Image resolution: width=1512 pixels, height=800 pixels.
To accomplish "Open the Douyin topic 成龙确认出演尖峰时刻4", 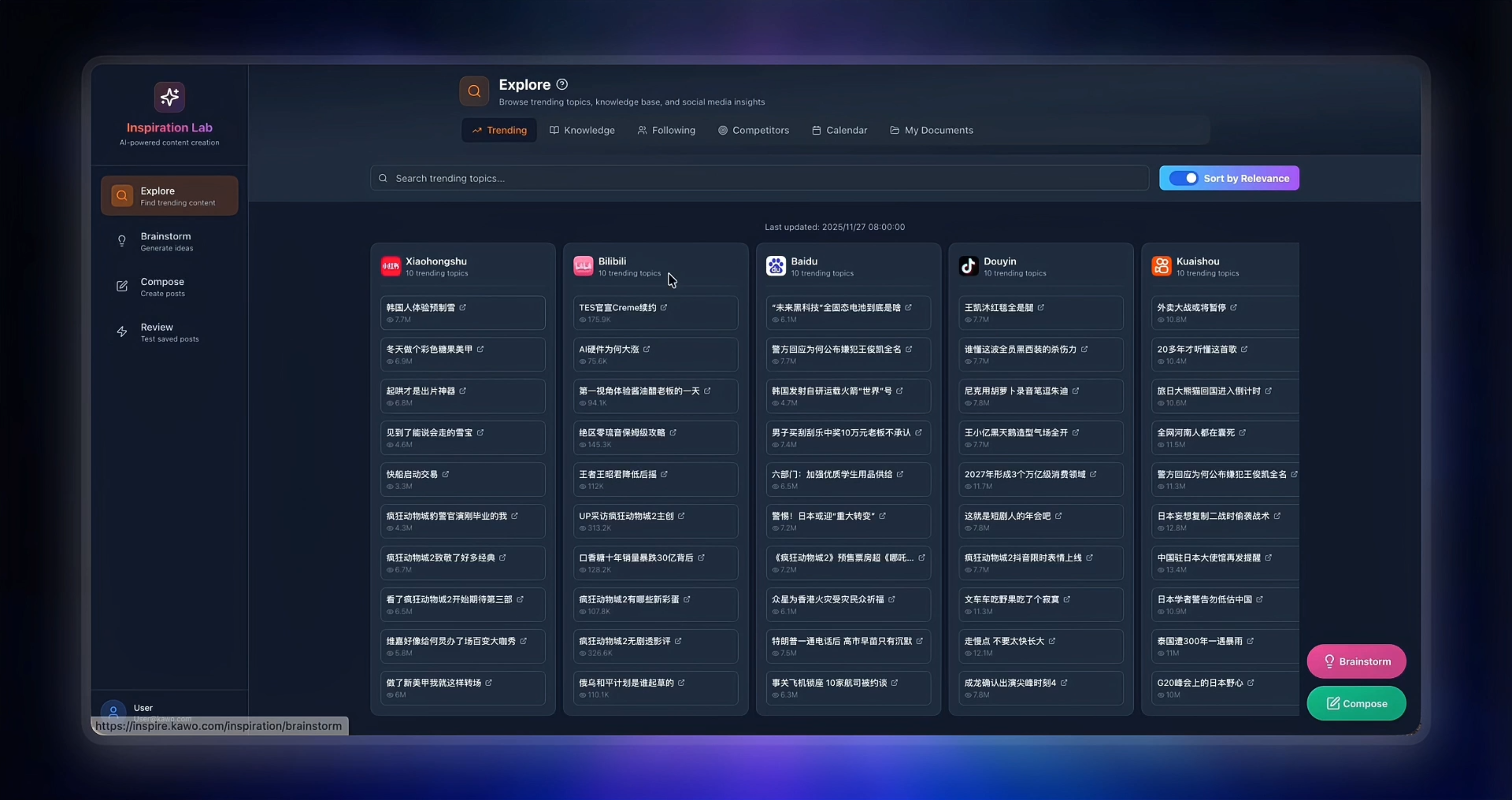I will pos(1010,683).
